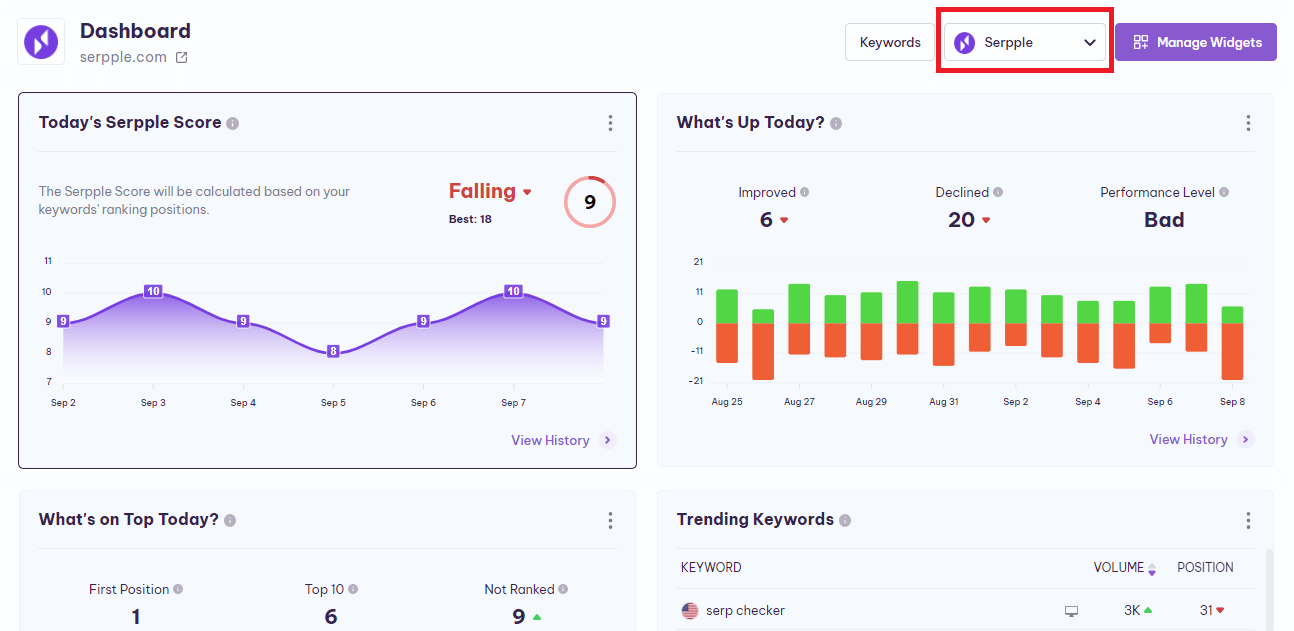Click the Improved count 6
Viewport: 1294px width, 631px height.
(x=766, y=220)
